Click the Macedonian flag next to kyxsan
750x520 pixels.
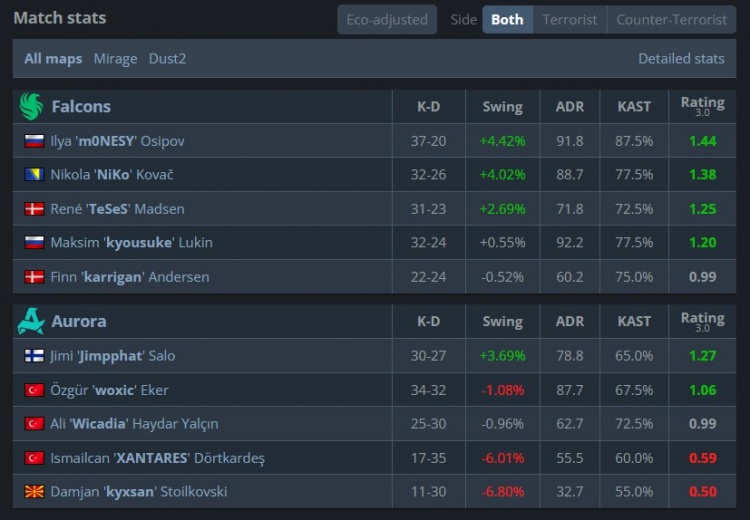tap(34, 492)
